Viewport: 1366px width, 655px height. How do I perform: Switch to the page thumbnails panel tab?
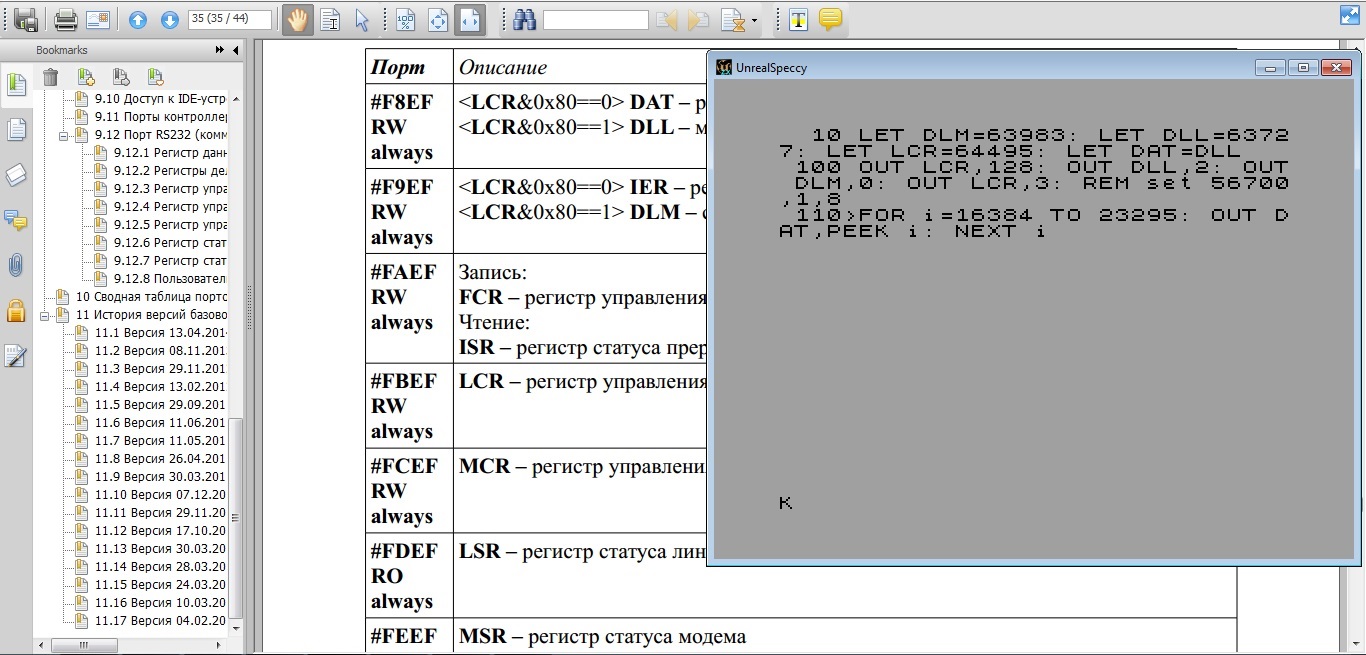point(15,130)
